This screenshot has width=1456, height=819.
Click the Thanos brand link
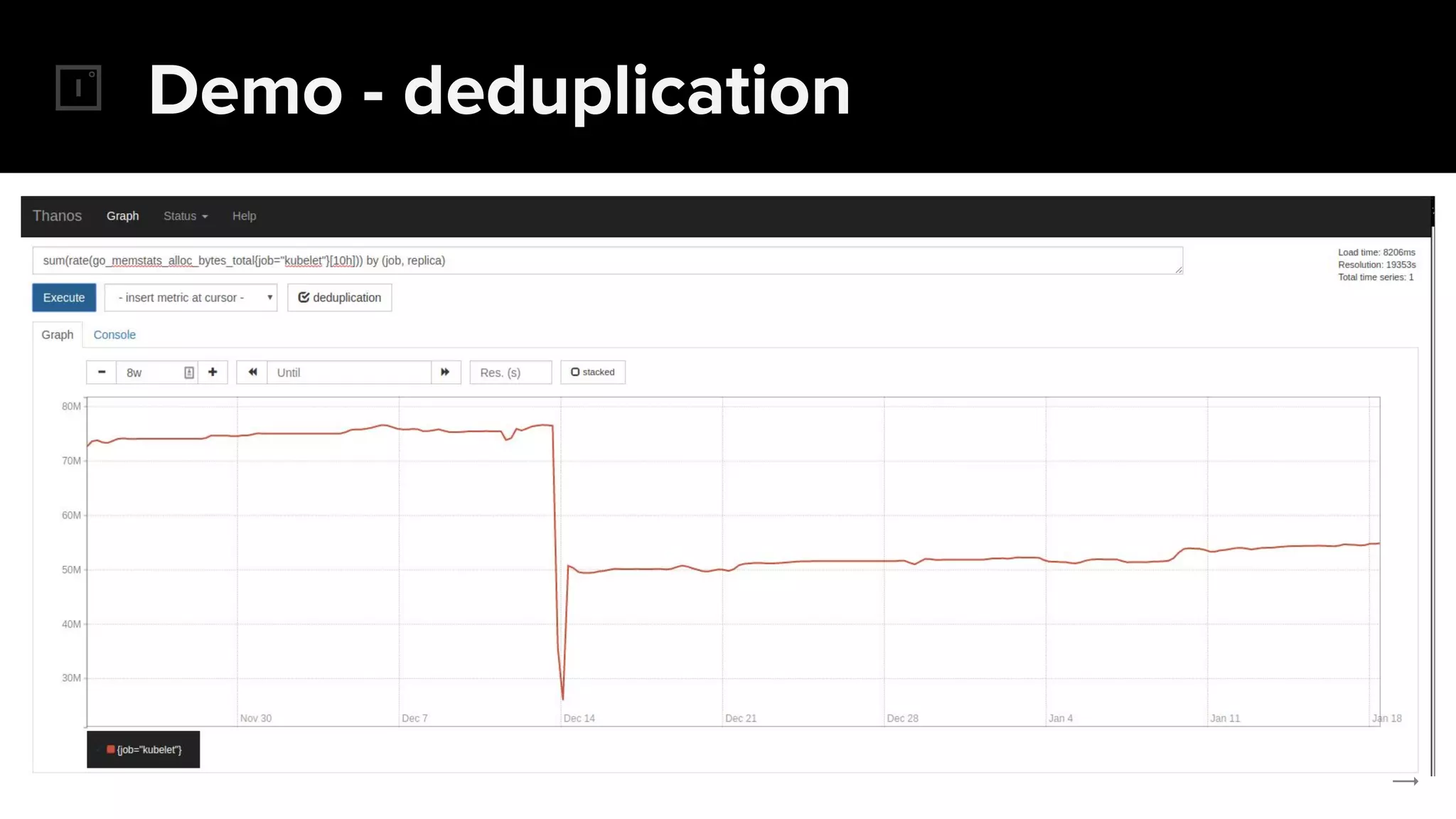pyautogui.click(x=57, y=216)
